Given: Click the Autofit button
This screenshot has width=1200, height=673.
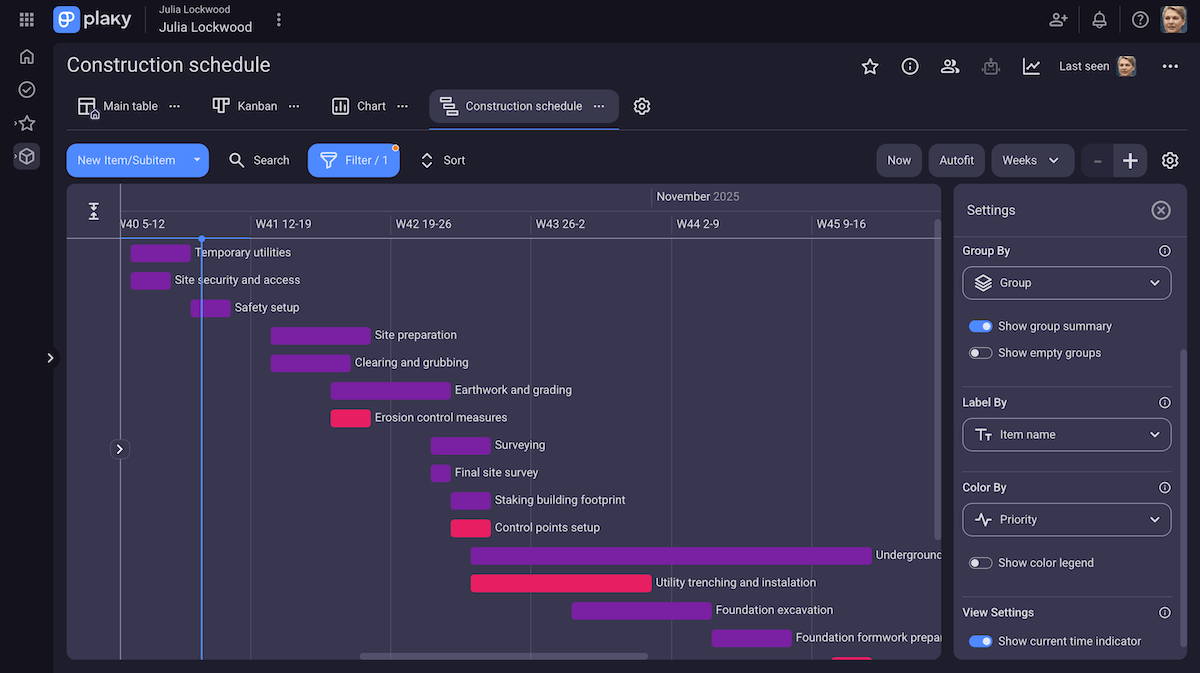Looking at the screenshot, I should click(x=956, y=160).
